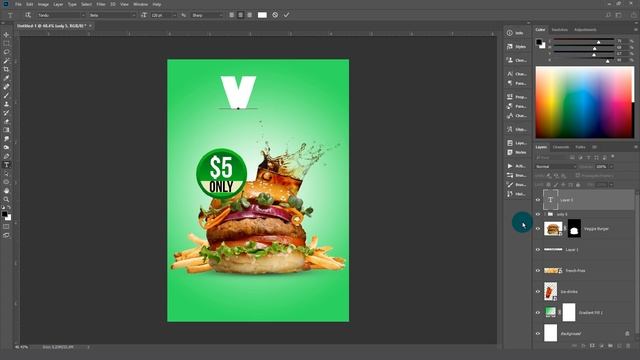This screenshot has height=360, width=640.
Task: Click the font size input field
Action: (x=161, y=15)
